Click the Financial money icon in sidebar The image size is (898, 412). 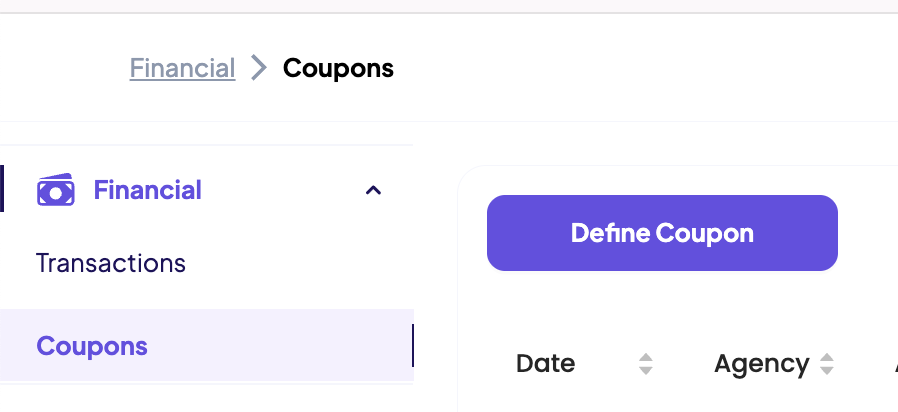pos(55,189)
